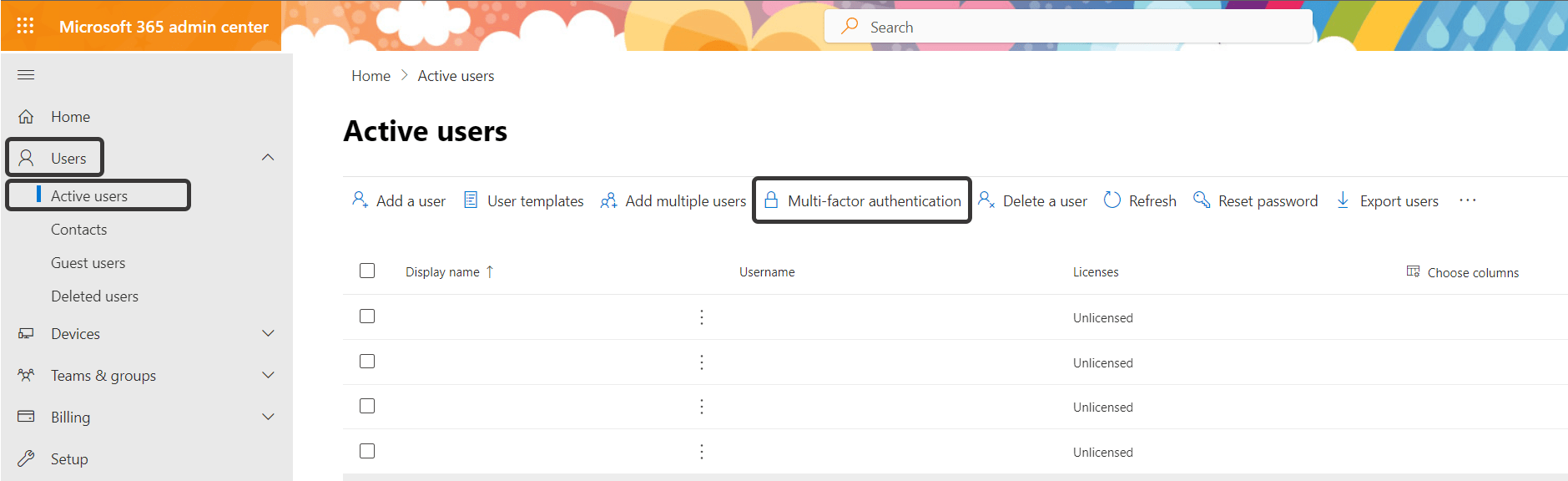
Task: Click the Reset password label
Action: [1268, 201]
